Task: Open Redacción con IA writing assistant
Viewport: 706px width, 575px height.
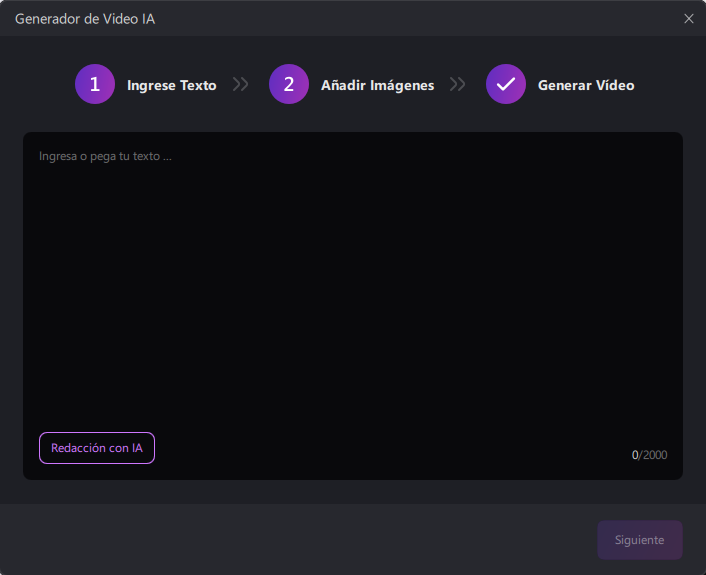Action: tap(97, 448)
